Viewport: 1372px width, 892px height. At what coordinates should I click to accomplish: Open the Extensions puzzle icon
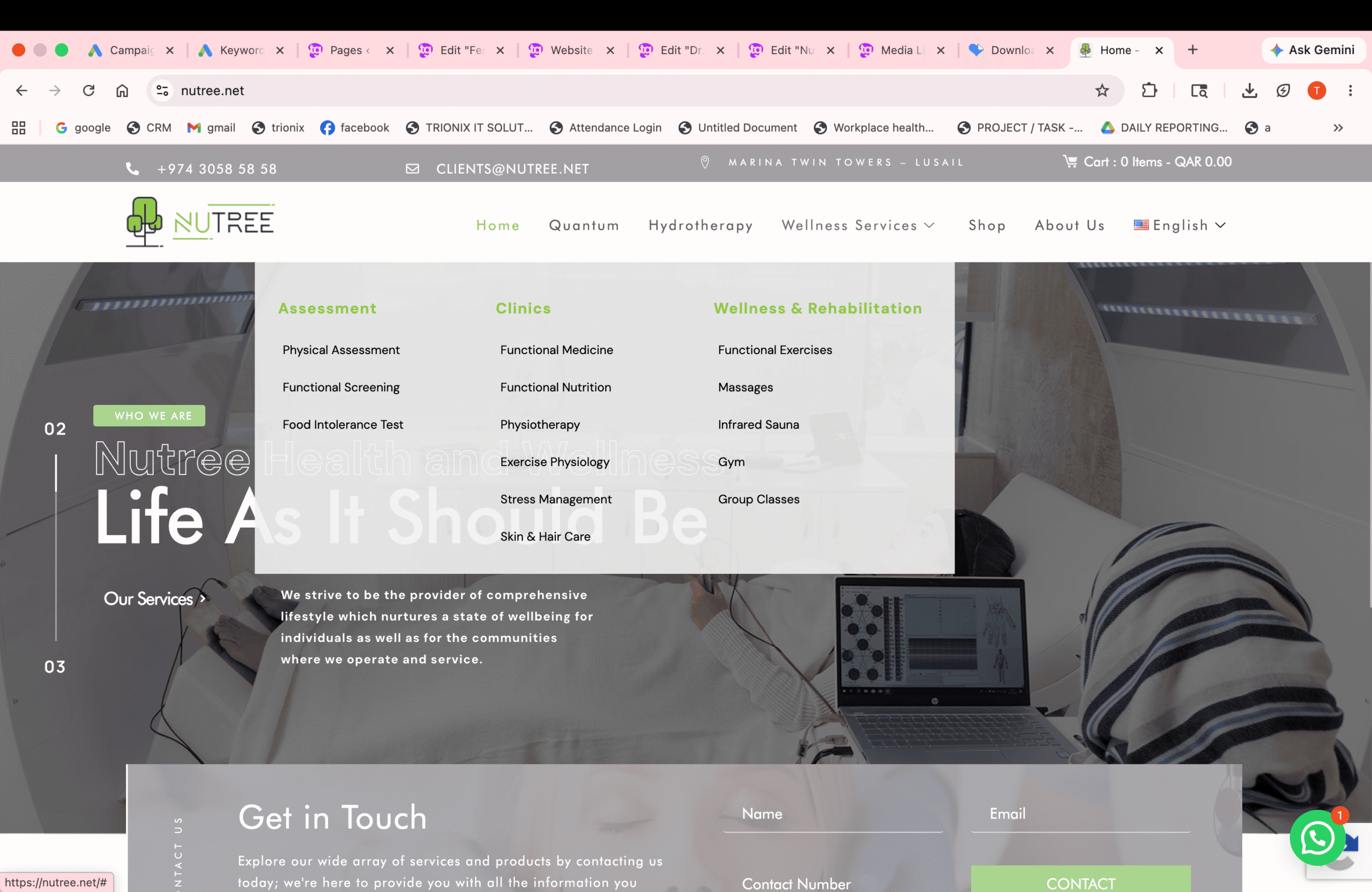[x=1149, y=91]
